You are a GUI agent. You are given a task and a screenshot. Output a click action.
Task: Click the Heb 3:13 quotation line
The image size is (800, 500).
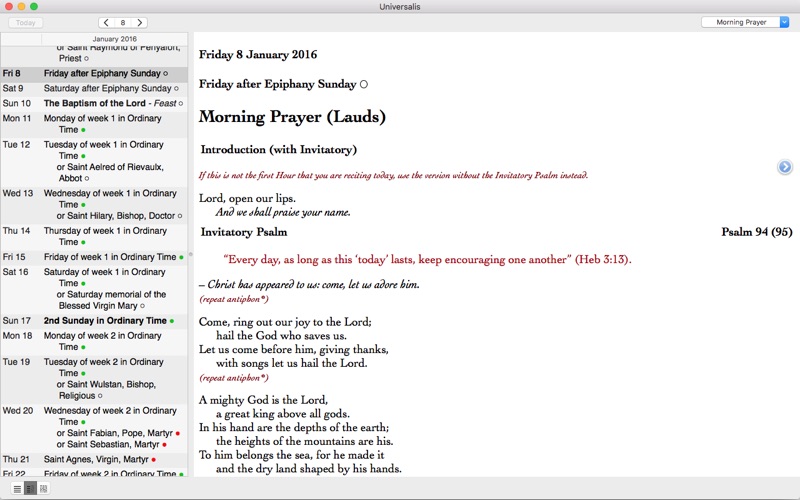(428, 259)
